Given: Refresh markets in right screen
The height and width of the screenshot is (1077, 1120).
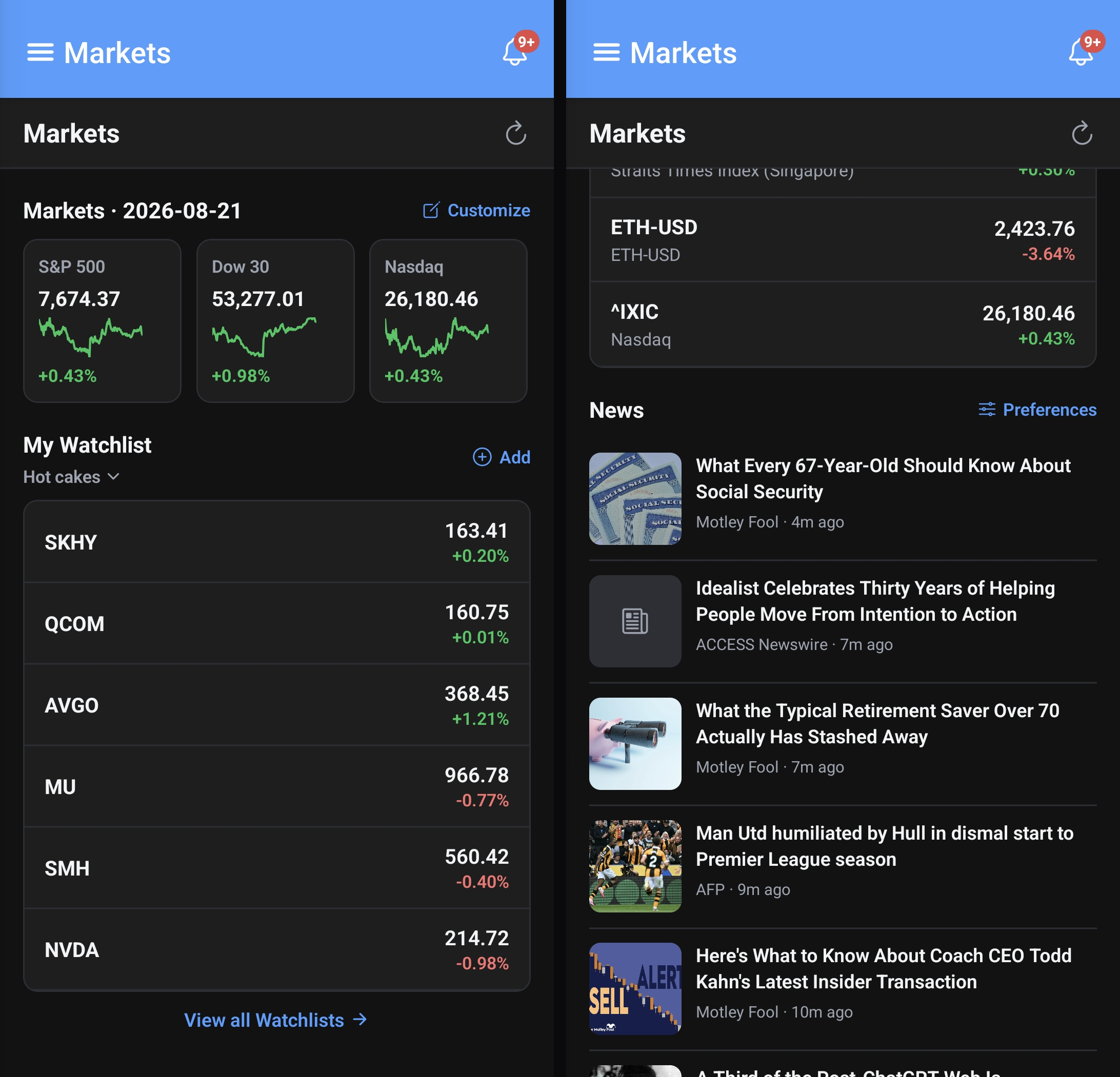Looking at the screenshot, I should [1081, 134].
